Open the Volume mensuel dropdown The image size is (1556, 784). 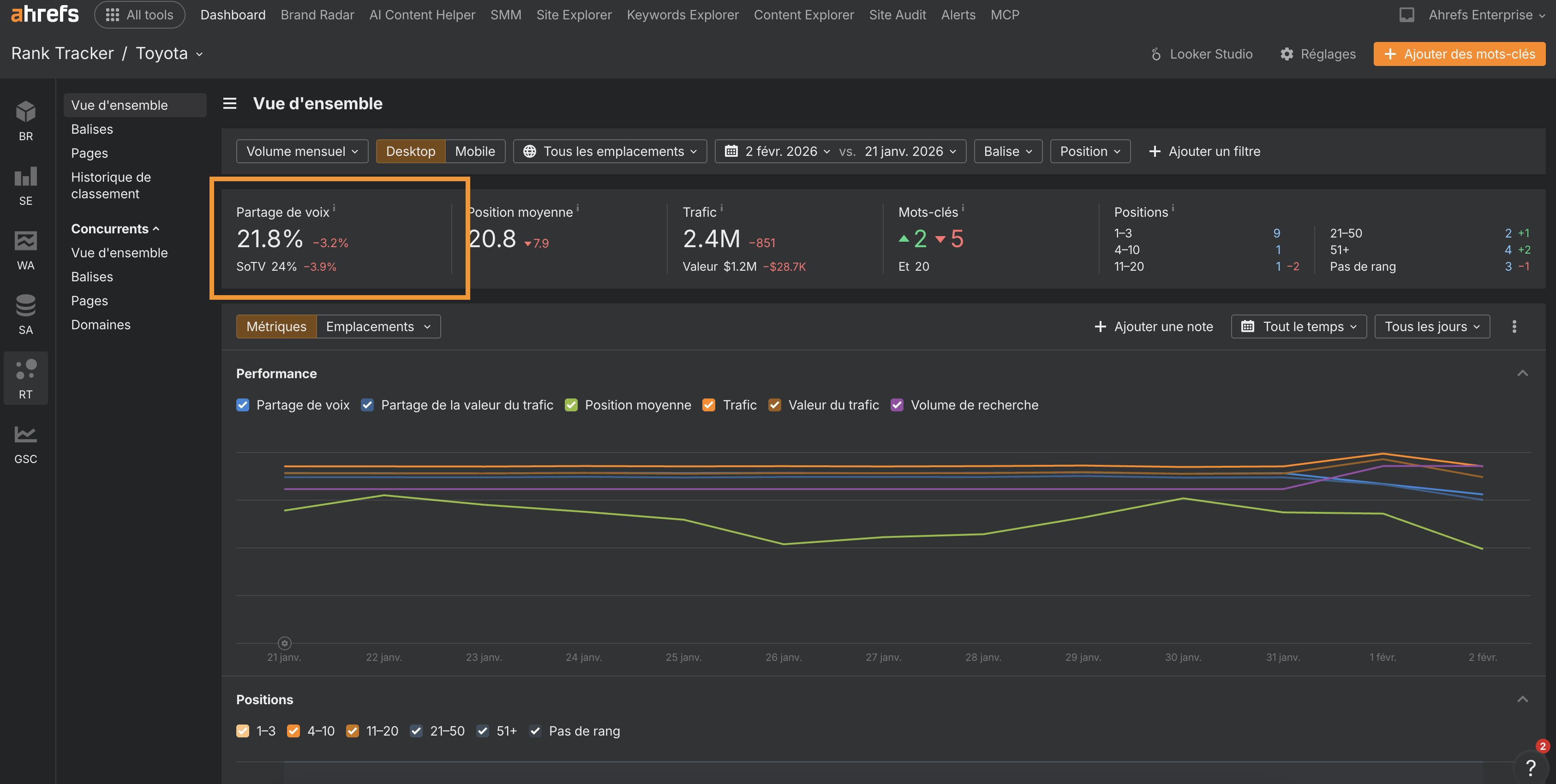click(x=302, y=151)
